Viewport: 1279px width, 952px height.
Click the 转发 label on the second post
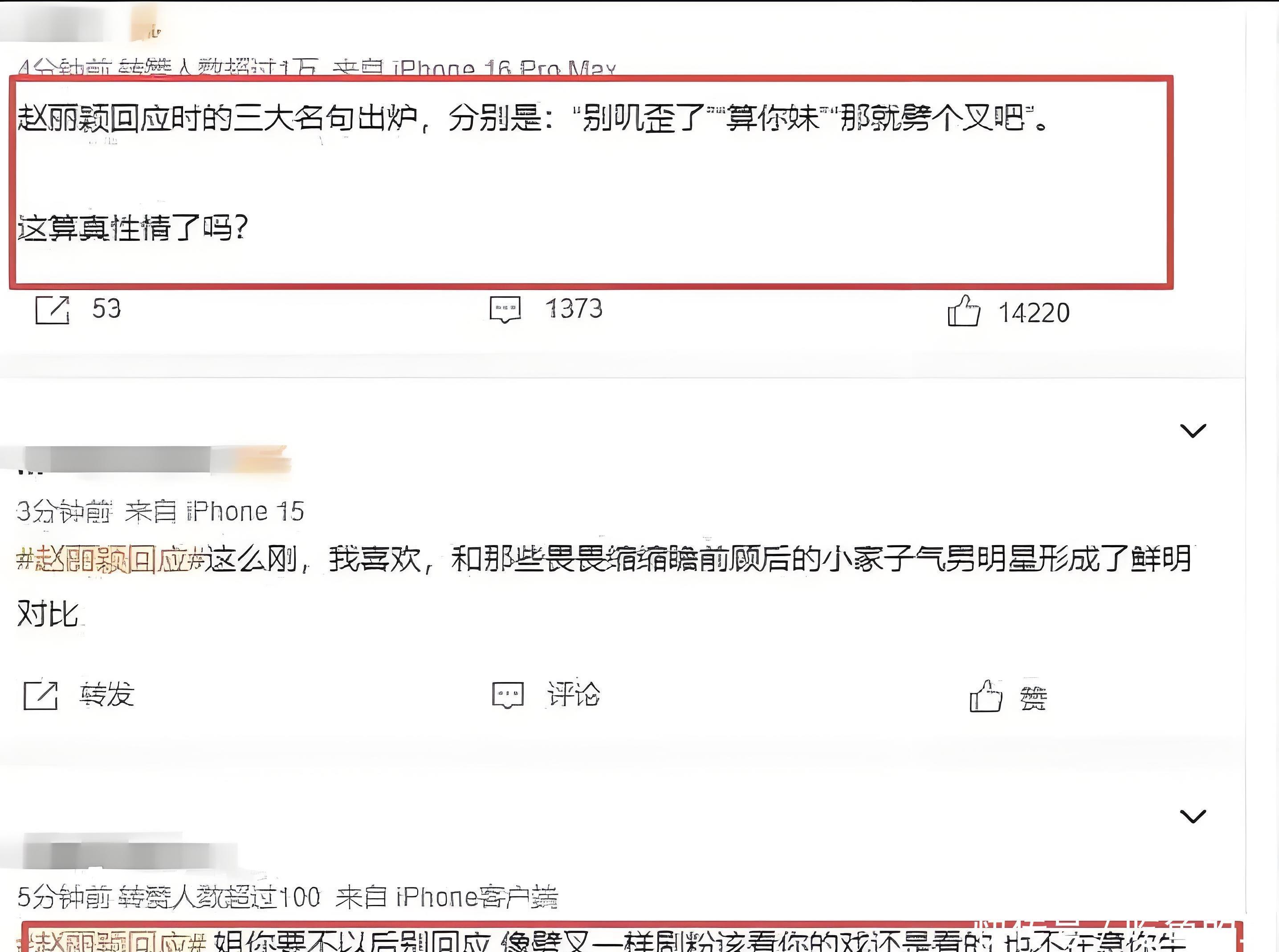tap(107, 694)
